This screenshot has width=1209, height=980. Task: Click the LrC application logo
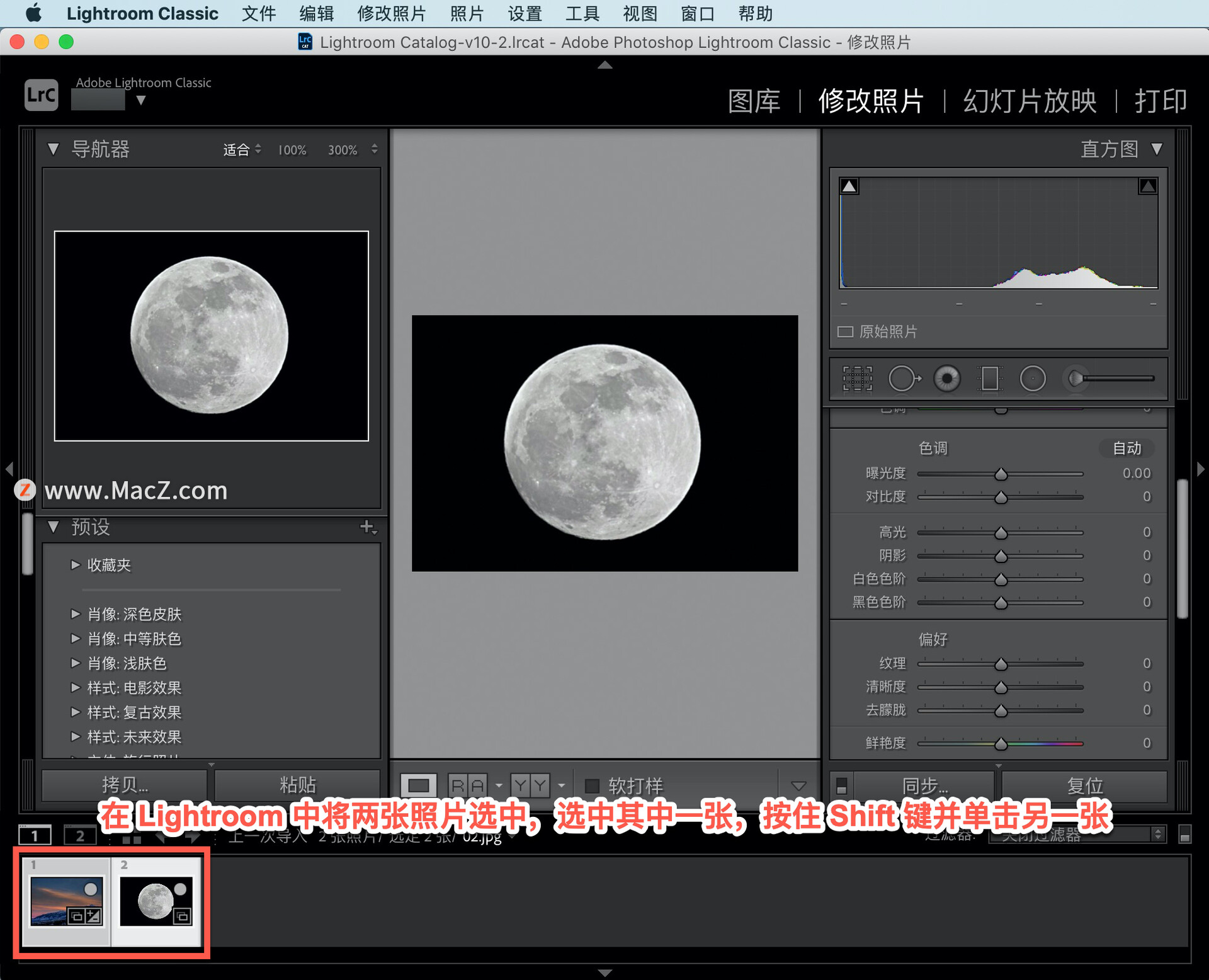[42, 95]
